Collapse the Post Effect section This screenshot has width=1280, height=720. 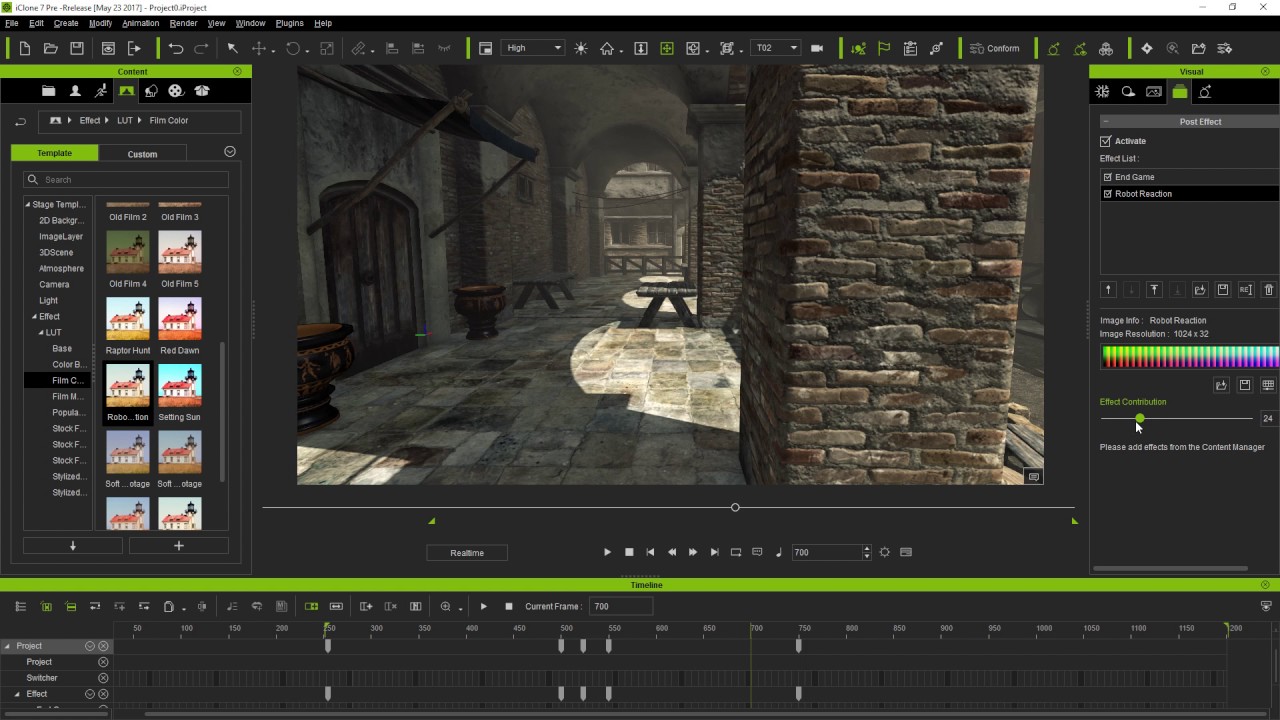coord(1105,122)
